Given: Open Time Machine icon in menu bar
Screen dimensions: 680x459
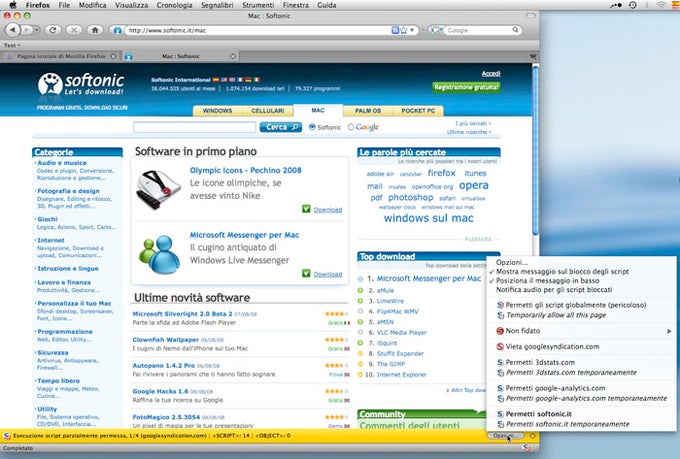Looking at the screenshot, I should (633, 5).
